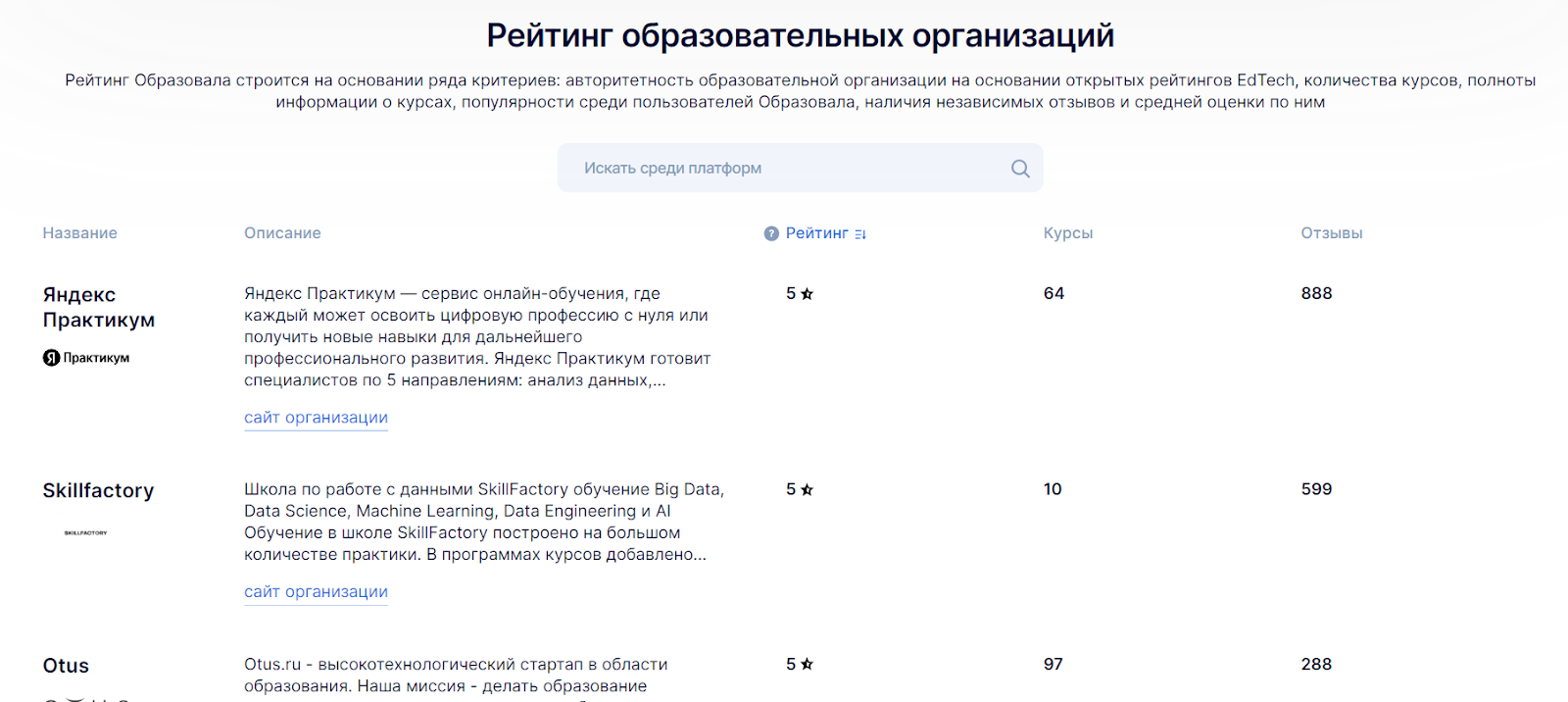Click the Skillfactory small logo
This screenshot has width=1568, height=702.
[x=86, y=533]
